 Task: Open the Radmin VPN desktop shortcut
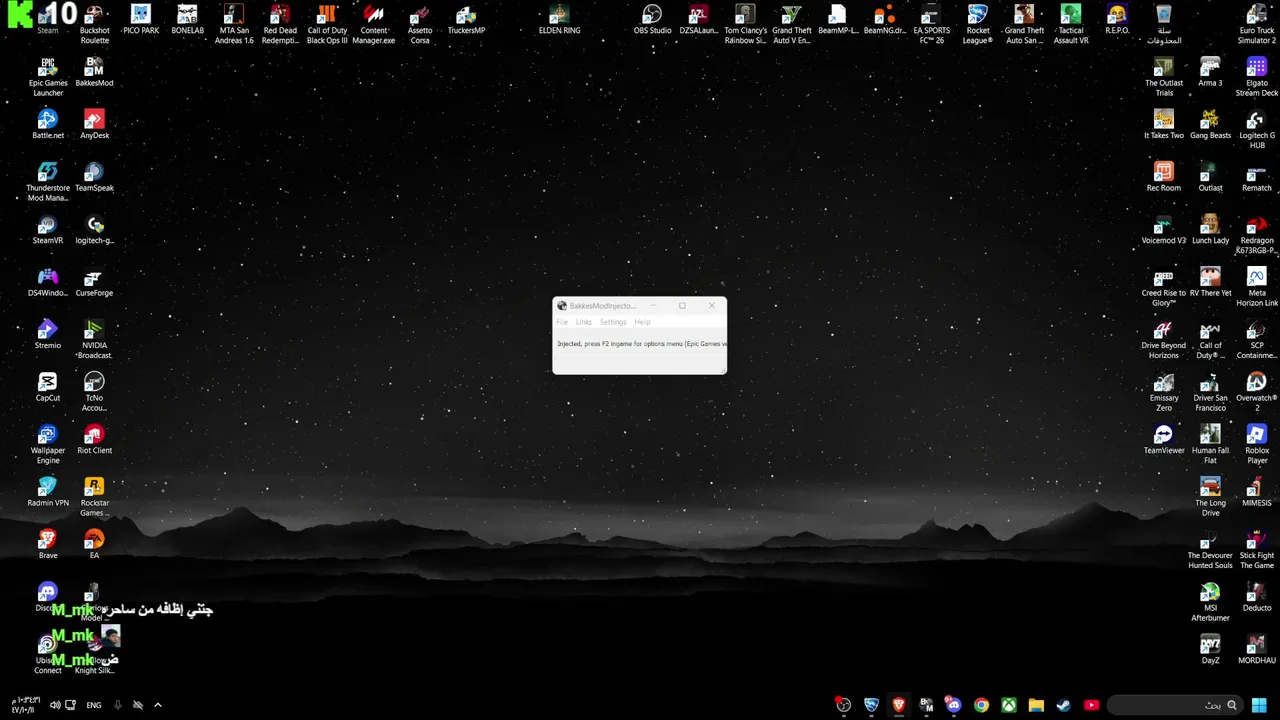coord(48,492)
